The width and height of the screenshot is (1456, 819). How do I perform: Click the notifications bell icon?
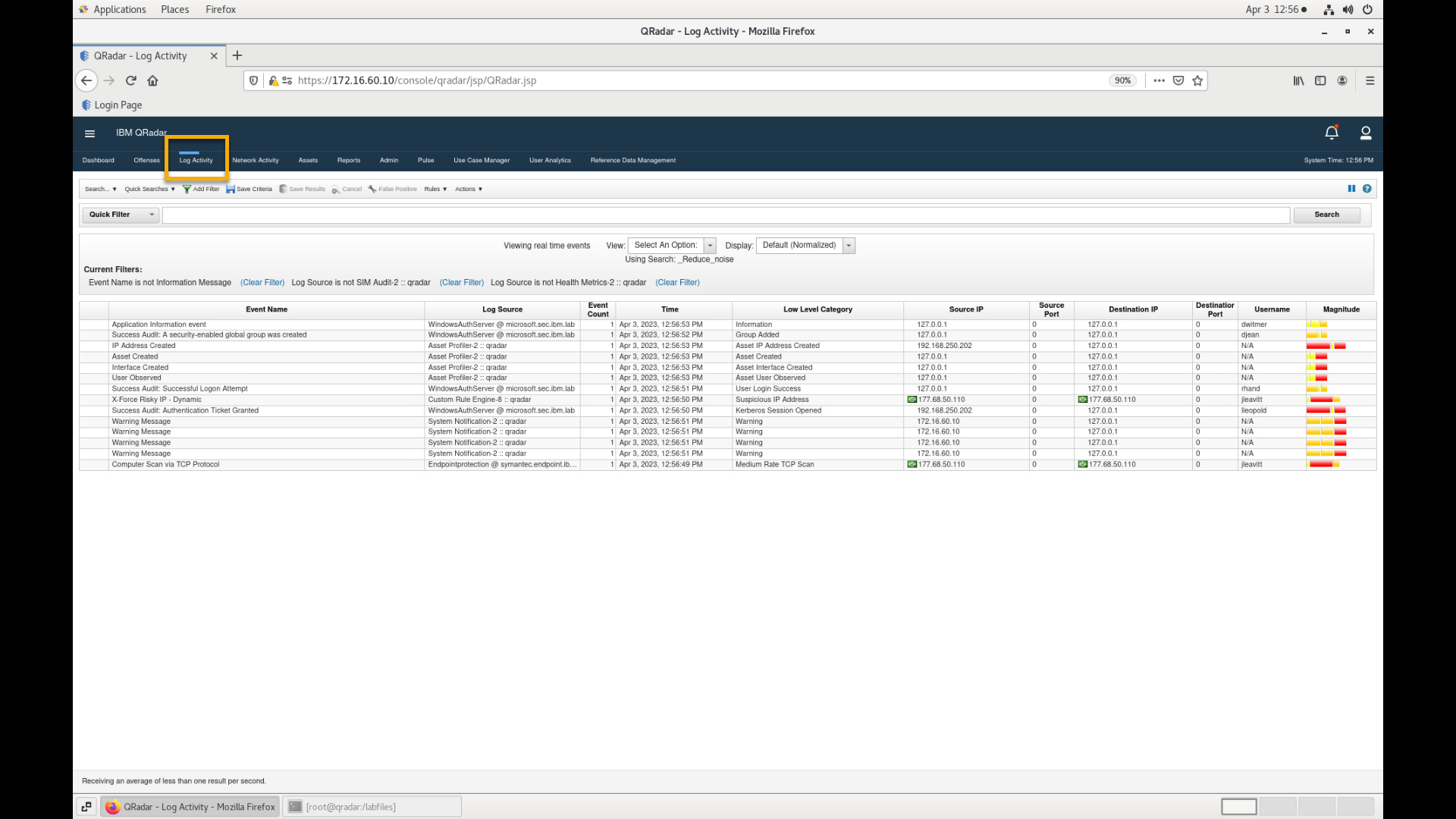point(1332,133)
